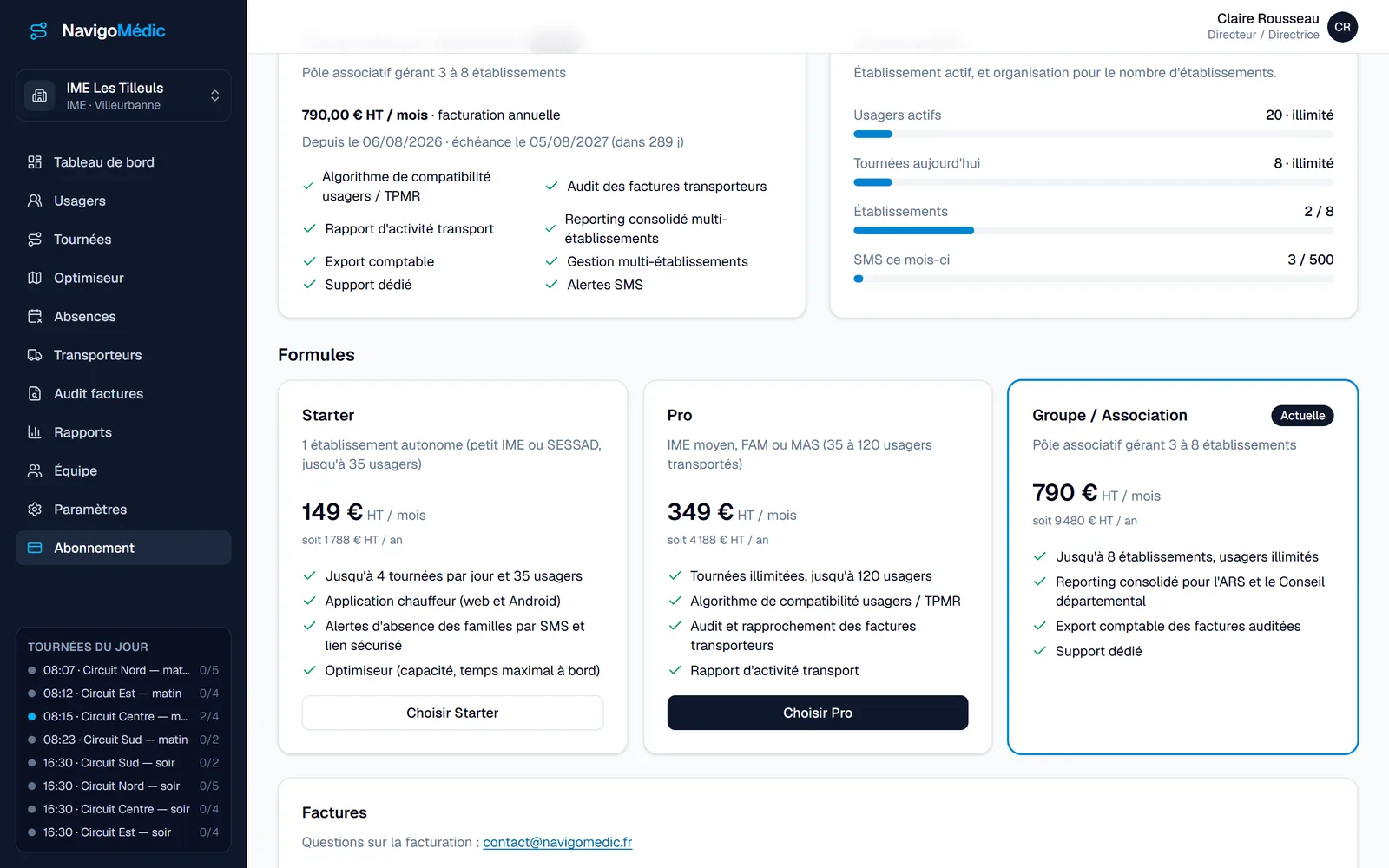Screen dimensions: 1389x868
Task: Expand the establishment selector chevron
Action: point(214,95)
